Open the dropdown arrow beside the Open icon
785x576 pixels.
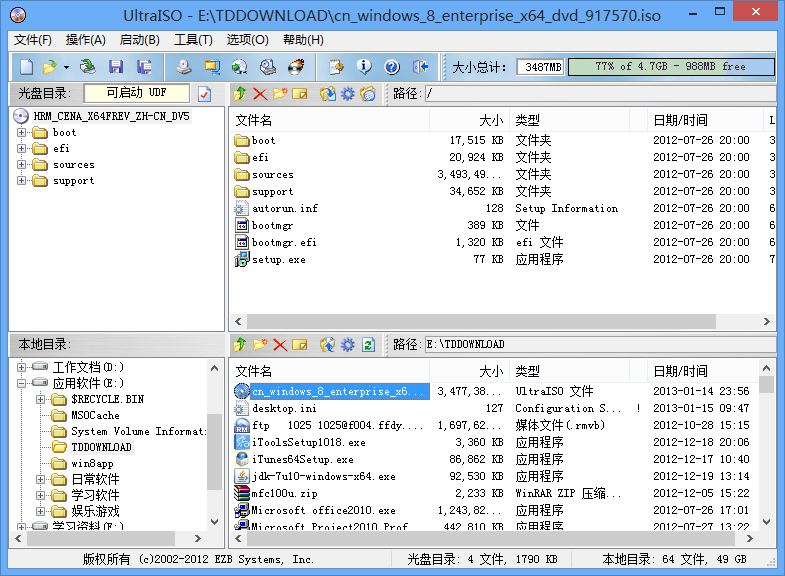[x=66, y=67]
